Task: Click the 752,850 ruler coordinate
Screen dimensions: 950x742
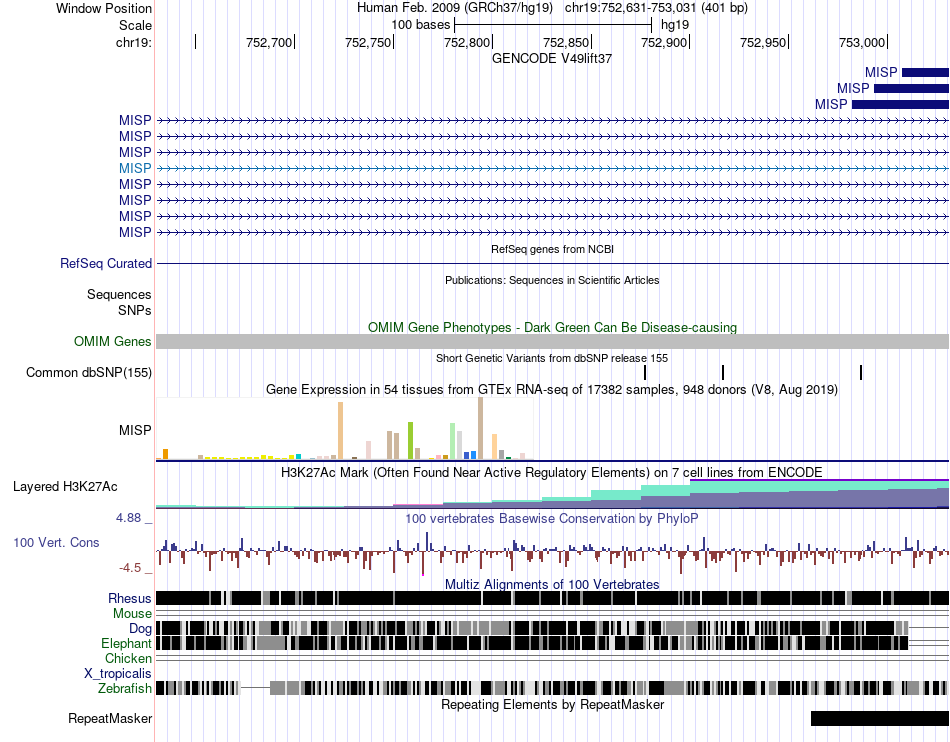Action: point(566,42)
